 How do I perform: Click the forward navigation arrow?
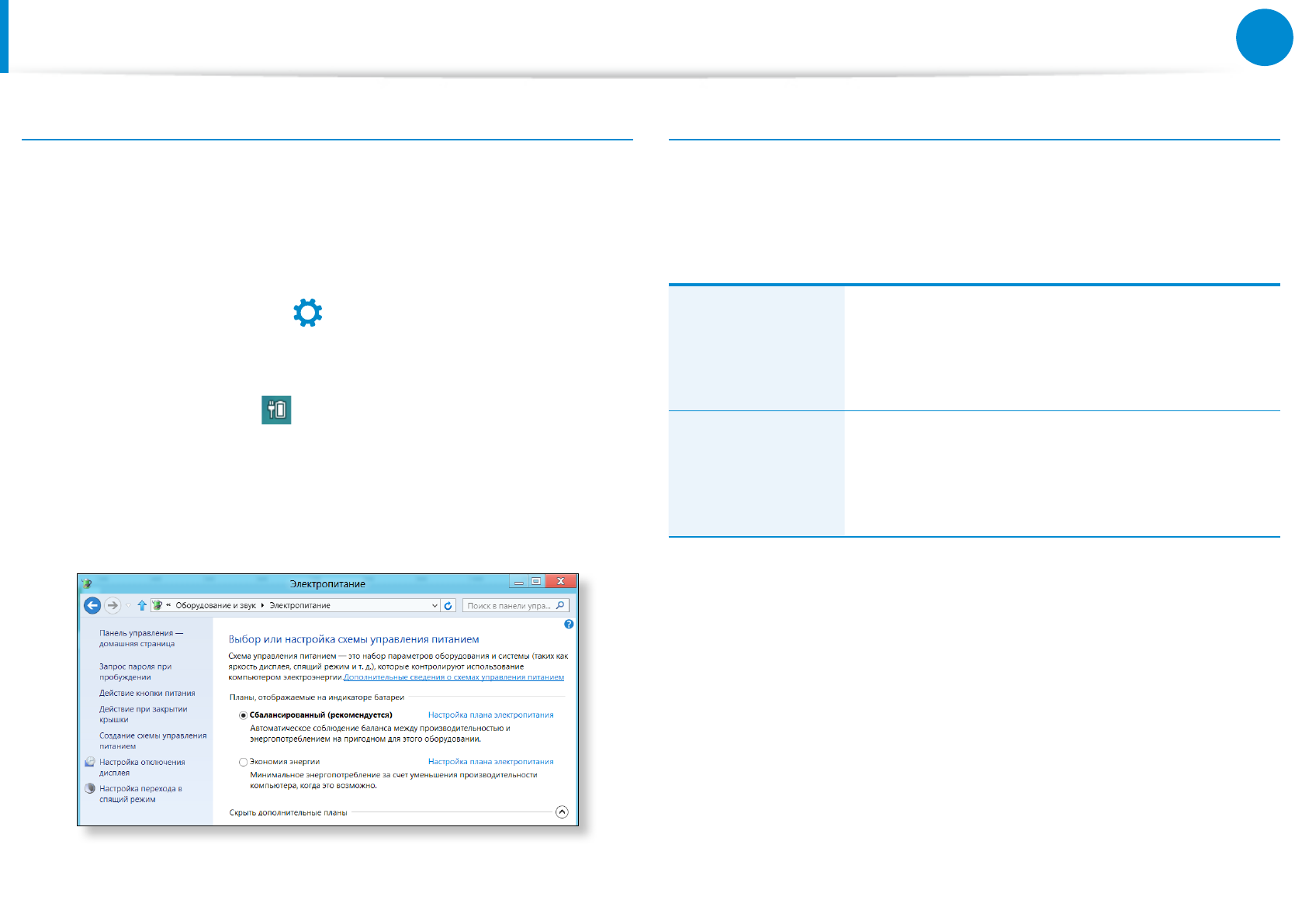pyautogui.click(x=113, y=605)
